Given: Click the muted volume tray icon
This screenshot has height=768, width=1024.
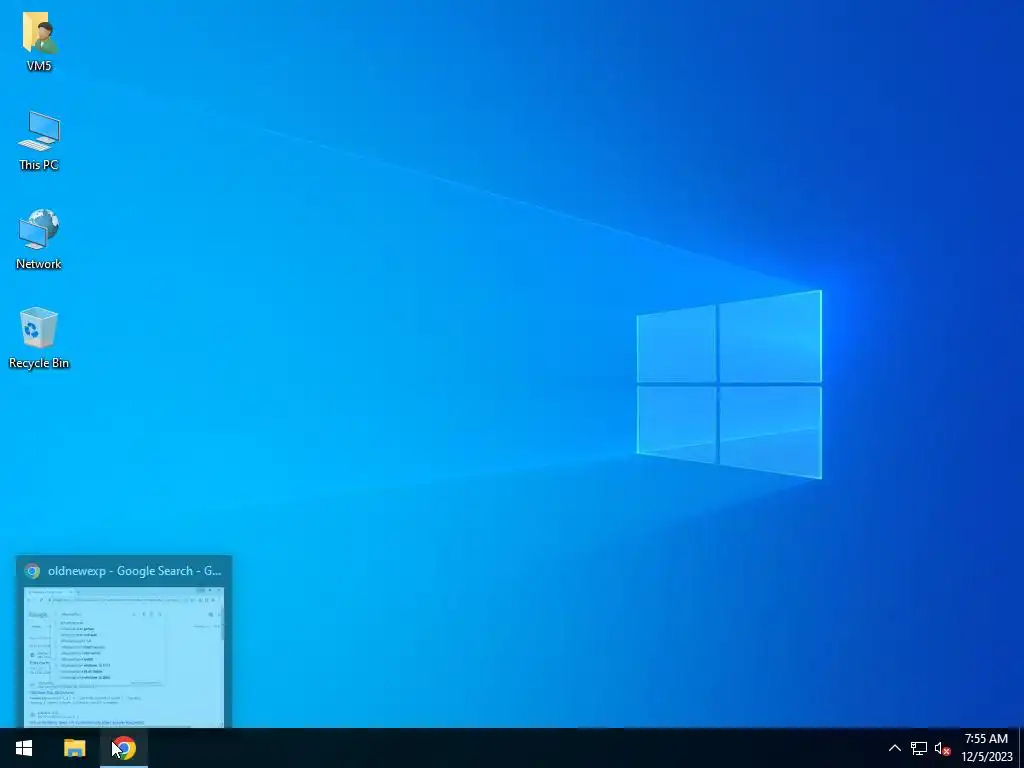Looking at the screenshot, I should [x=942, y=748].
